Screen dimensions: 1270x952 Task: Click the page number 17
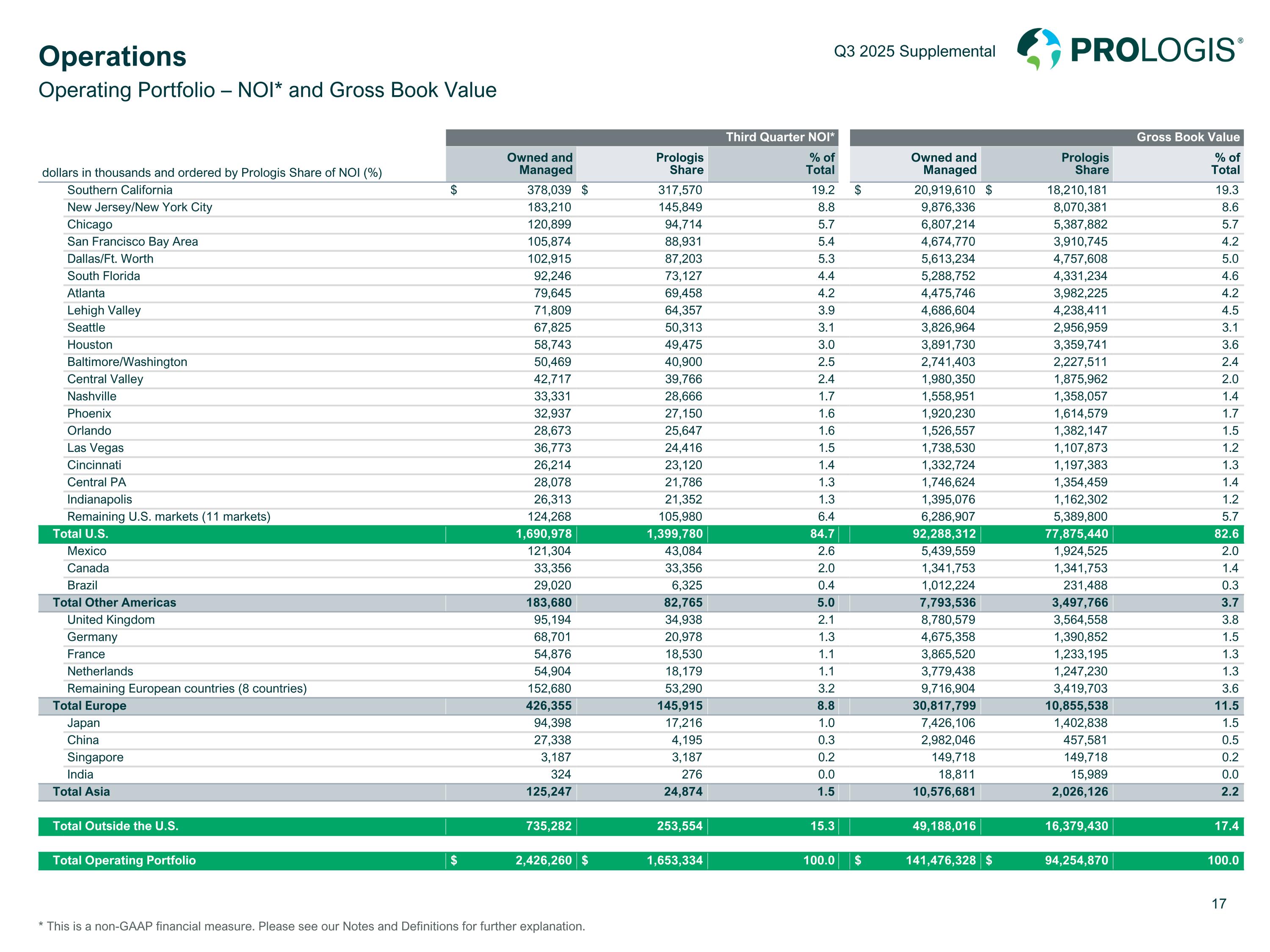click(x=1218, y=904)
